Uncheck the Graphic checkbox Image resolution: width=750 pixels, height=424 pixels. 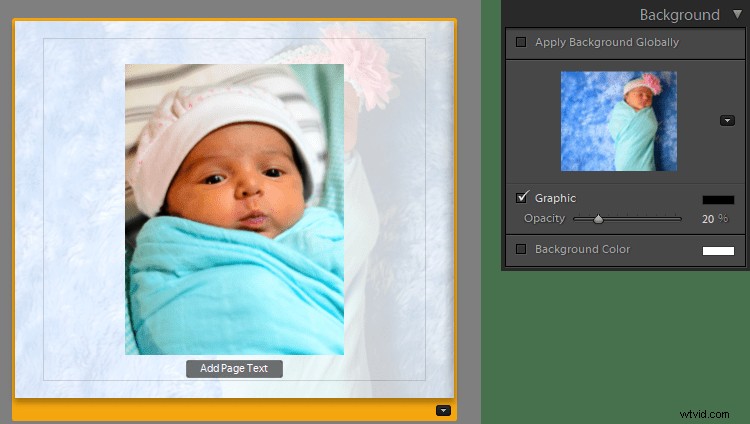[x=521, y=197]
